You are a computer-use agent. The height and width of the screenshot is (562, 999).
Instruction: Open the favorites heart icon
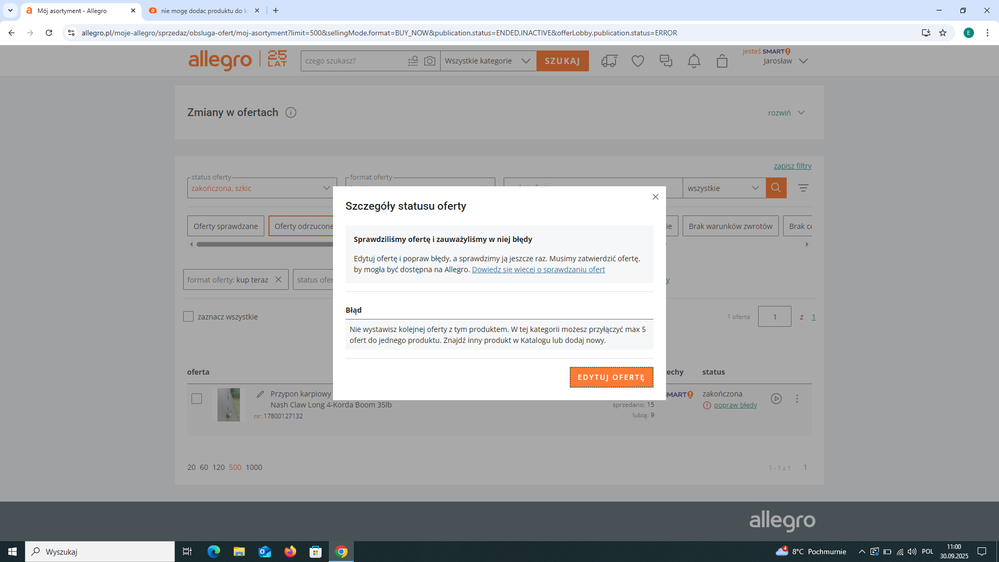point(637,61)
